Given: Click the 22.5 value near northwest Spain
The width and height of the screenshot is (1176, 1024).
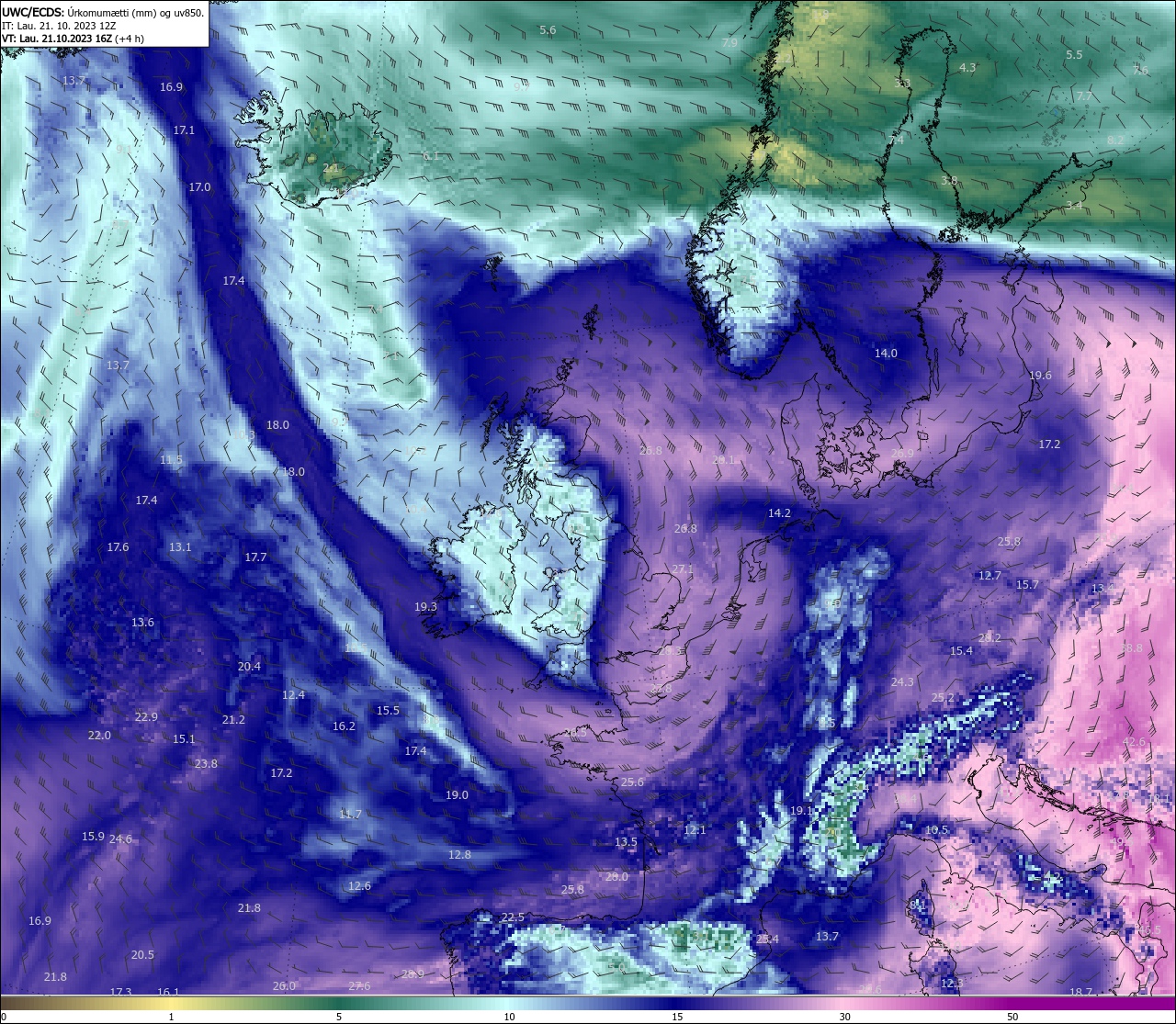Looking at the screenshot, I should pyautogui.click(x=513, y=917).
